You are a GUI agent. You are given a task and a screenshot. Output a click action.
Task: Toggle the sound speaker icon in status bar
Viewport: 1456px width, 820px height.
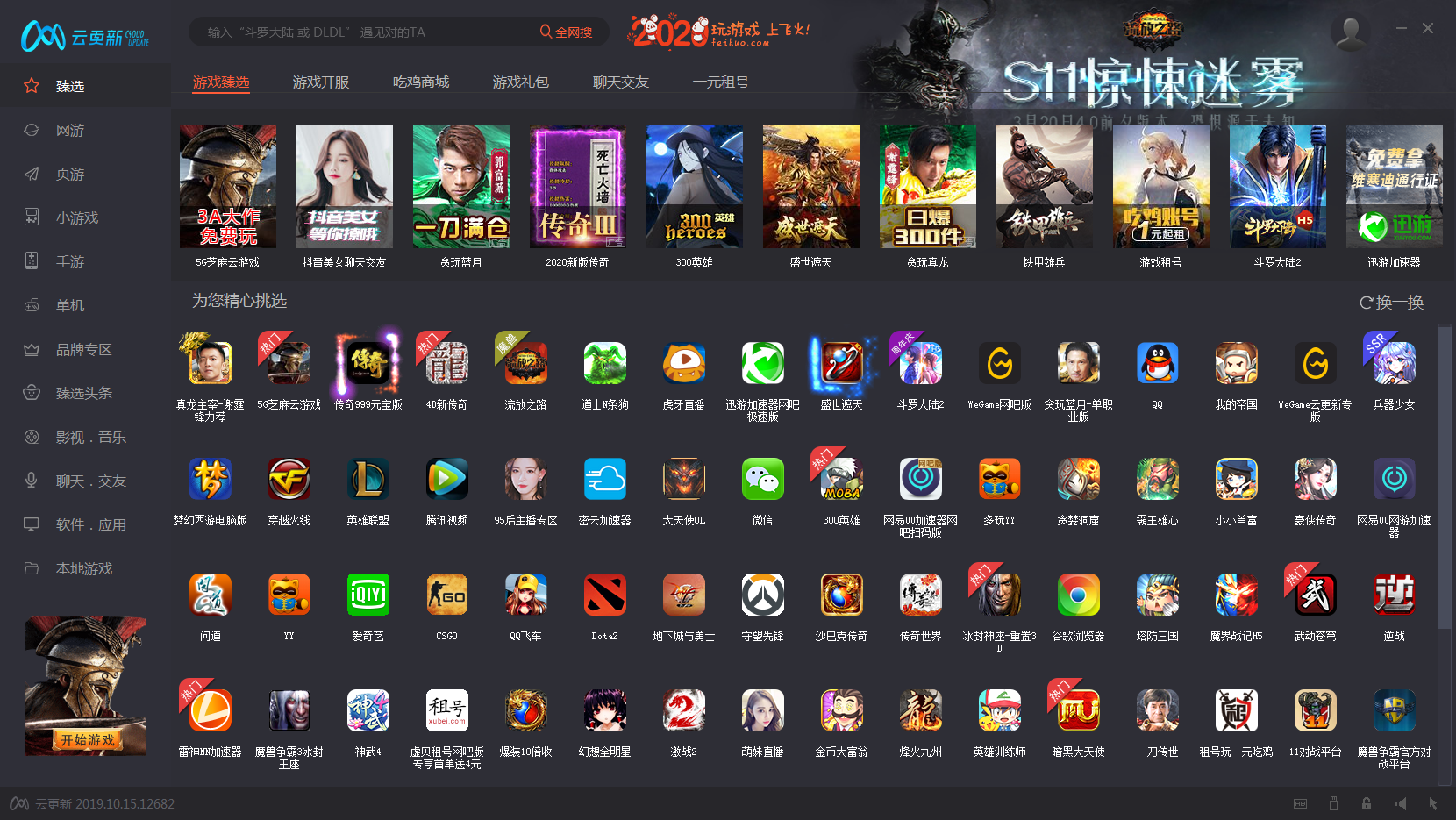coord(1400,803)
